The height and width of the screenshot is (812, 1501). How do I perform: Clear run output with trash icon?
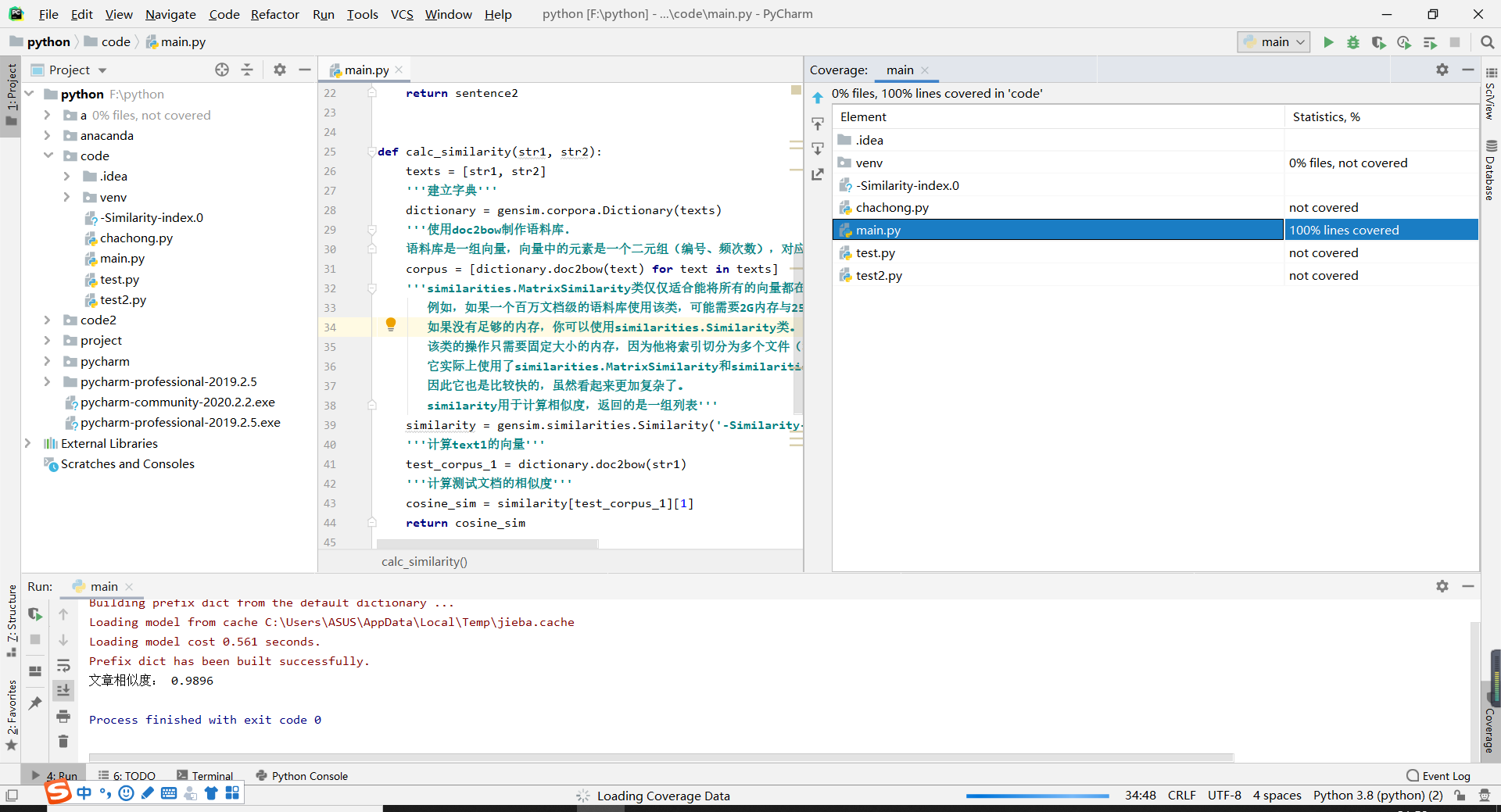point(63,741)
